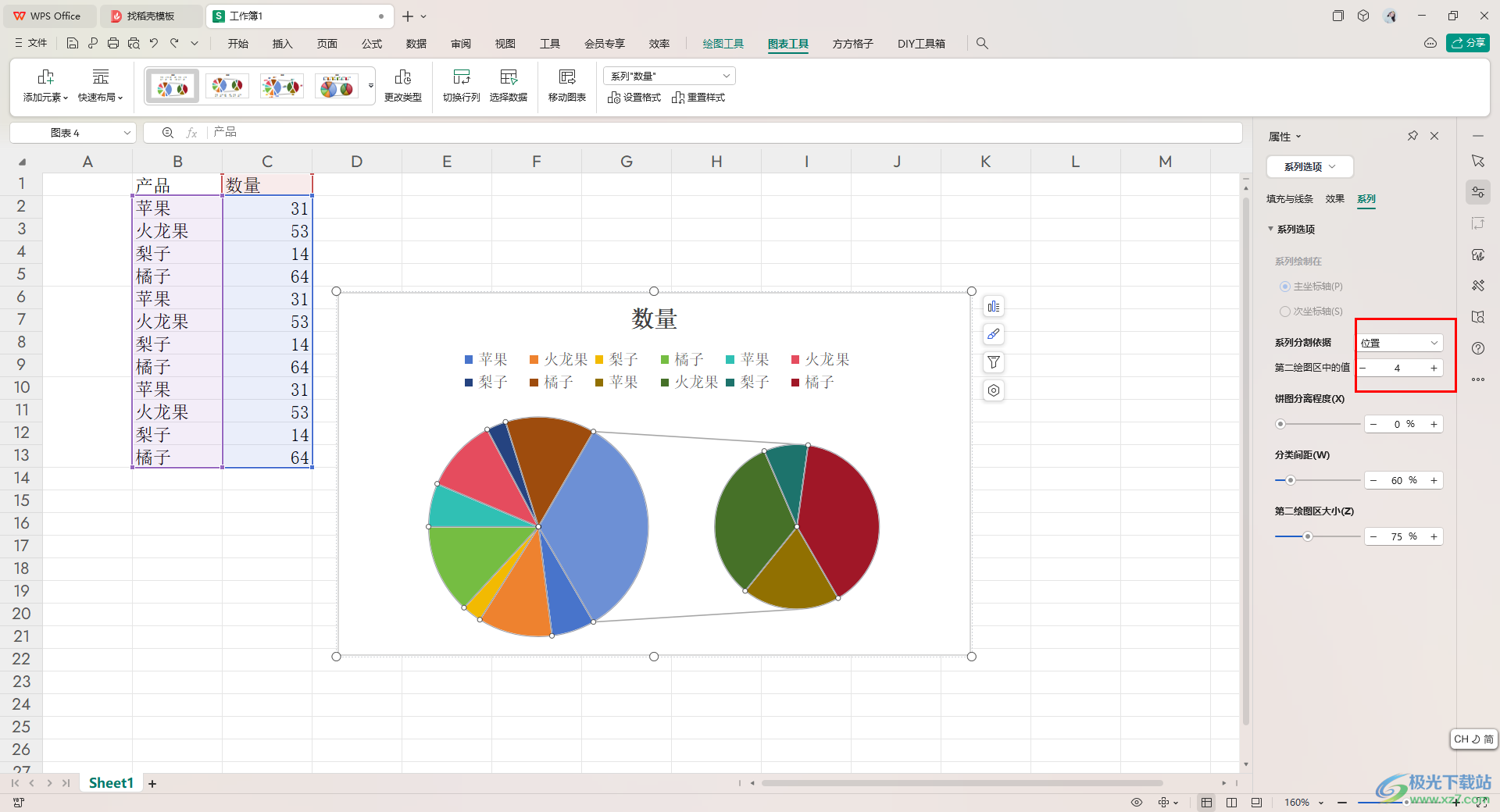Select the second chart style thumbnail
Screen dimensions: 1500x812
point(227,86)
